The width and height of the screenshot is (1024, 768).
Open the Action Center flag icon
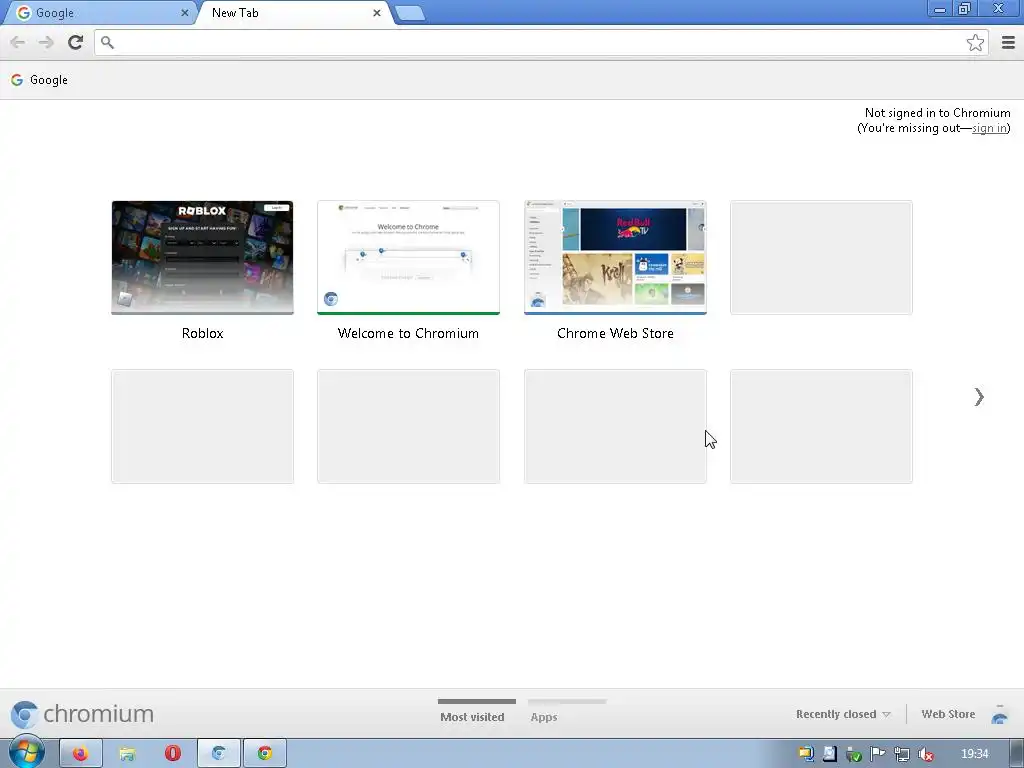(878, 754)
